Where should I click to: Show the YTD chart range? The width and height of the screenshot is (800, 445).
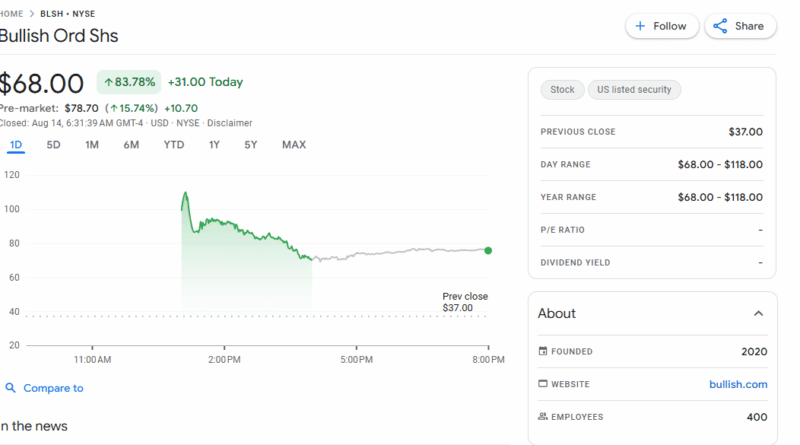[x=174, y=145]
